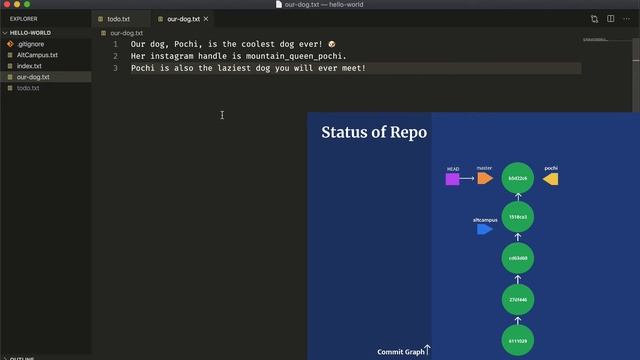Close the our-dog.txt tab
The height and width of the screenshot is (360, 640).
206,19
